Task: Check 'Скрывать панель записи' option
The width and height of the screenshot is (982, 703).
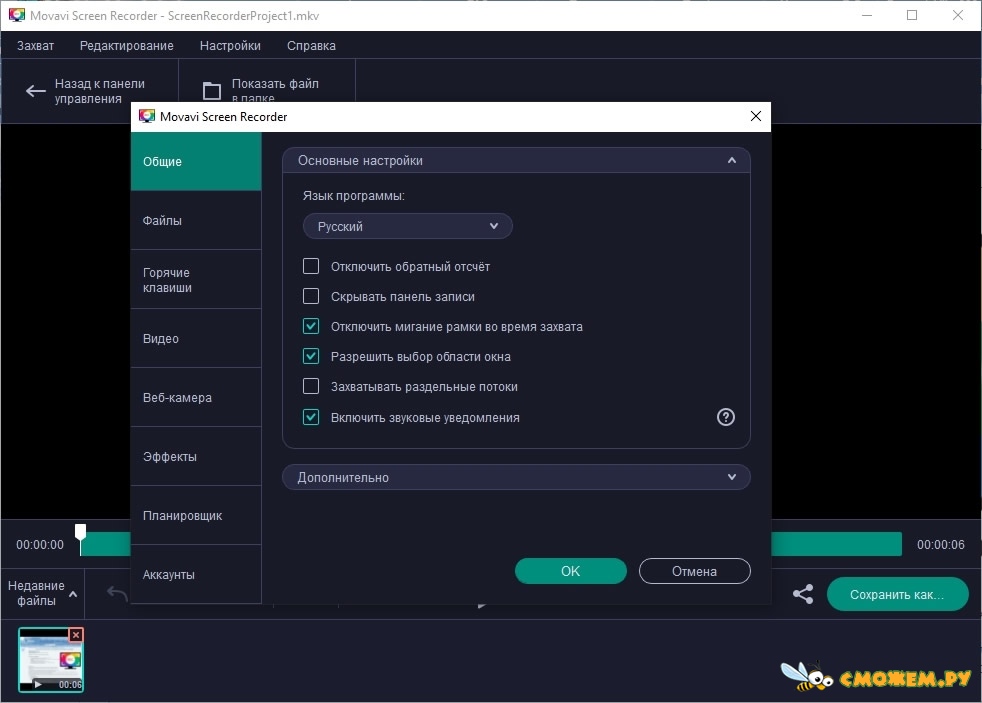Action: click(311, 296)
